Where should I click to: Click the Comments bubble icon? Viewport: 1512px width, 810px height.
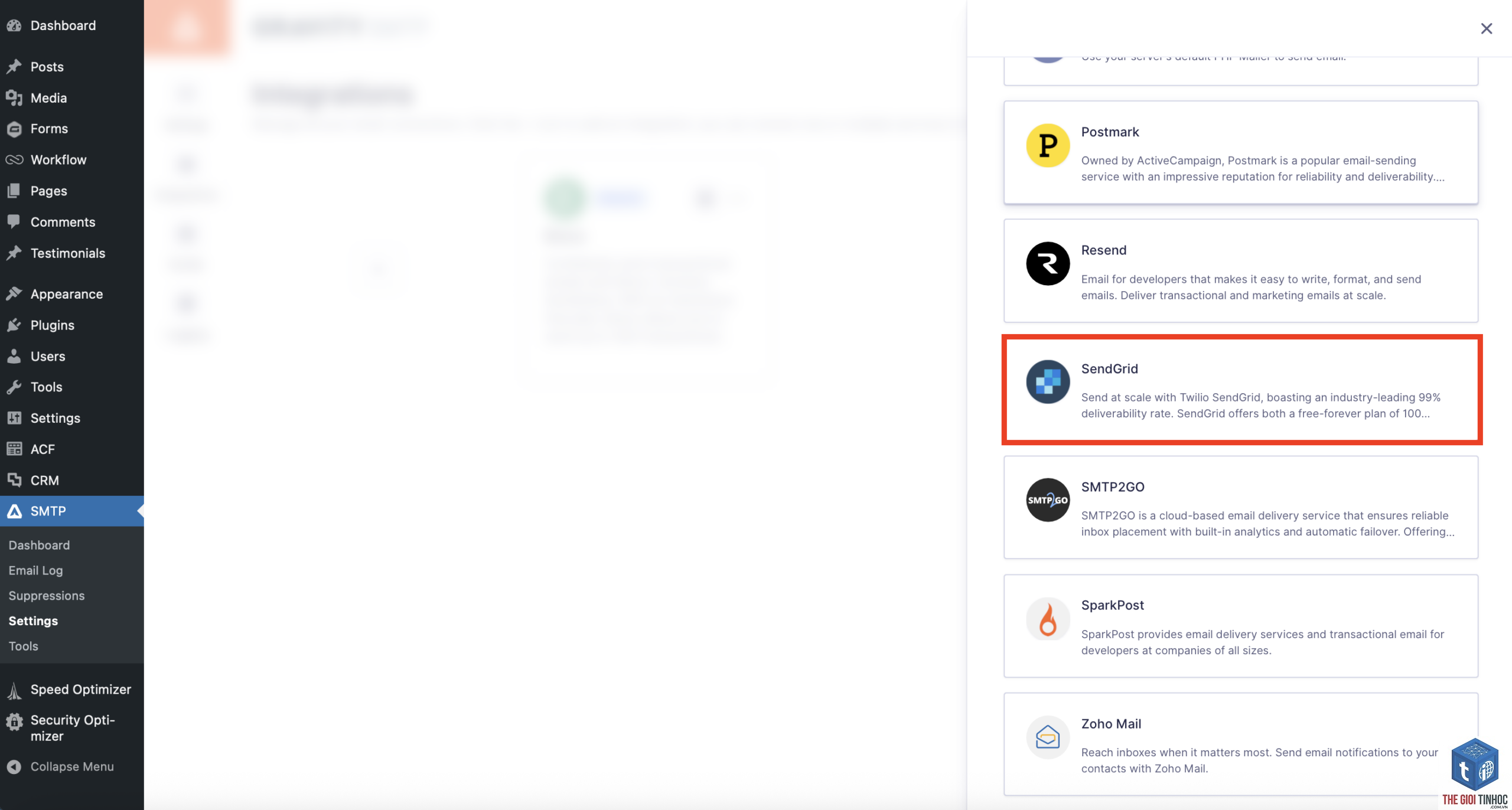pos(14,221)
